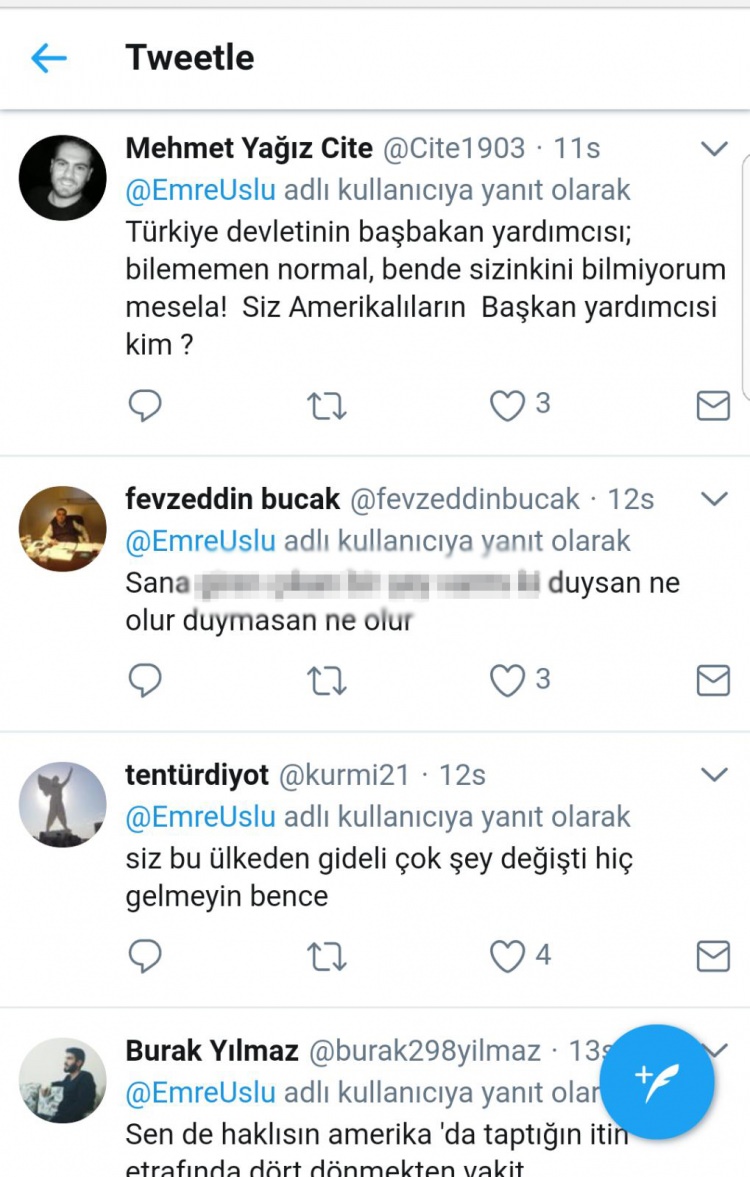Like Mehmet Yağız Cite's tweet
750x1177 pixels.
[508, 405]
